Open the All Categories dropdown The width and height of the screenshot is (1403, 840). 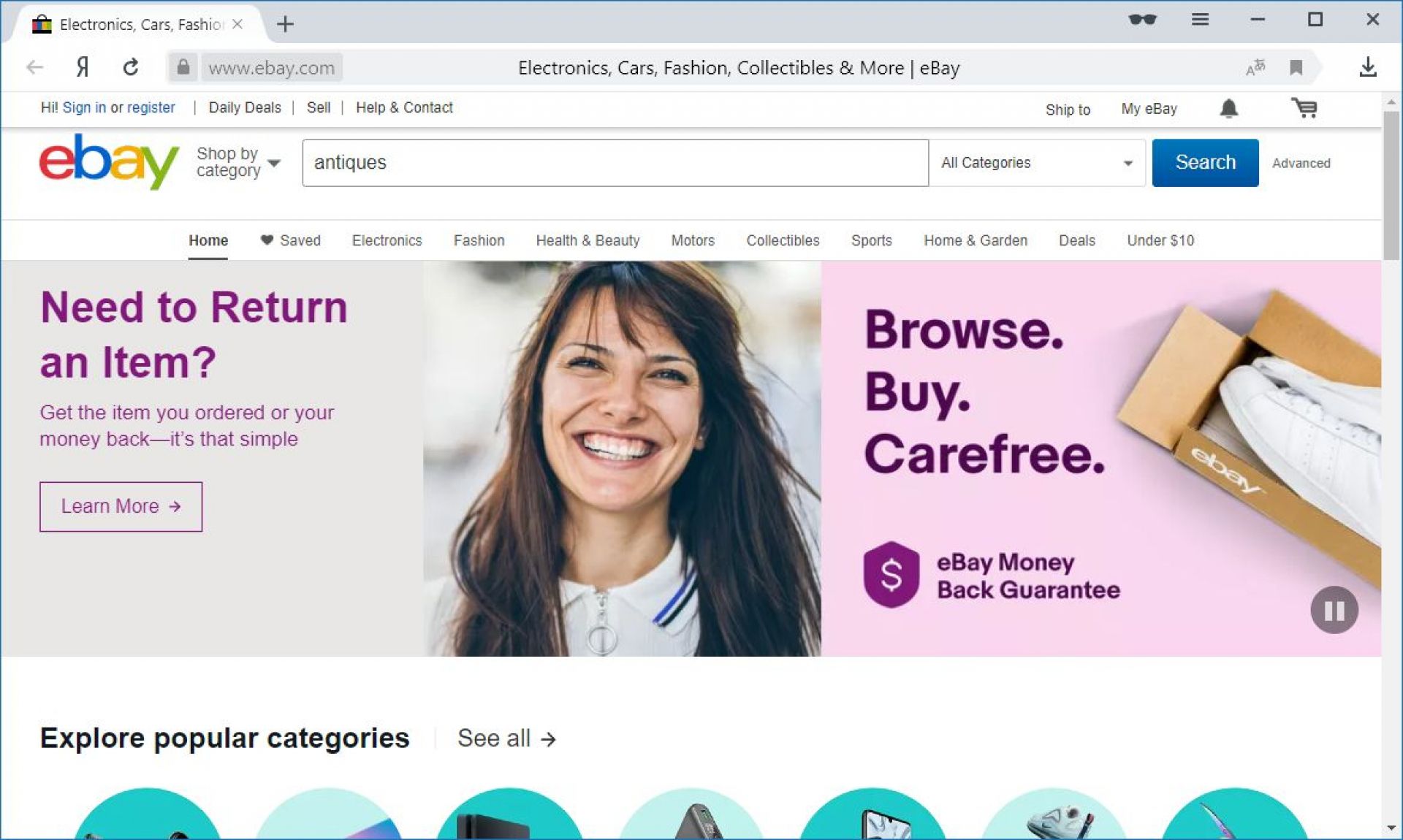point(1037,163)
